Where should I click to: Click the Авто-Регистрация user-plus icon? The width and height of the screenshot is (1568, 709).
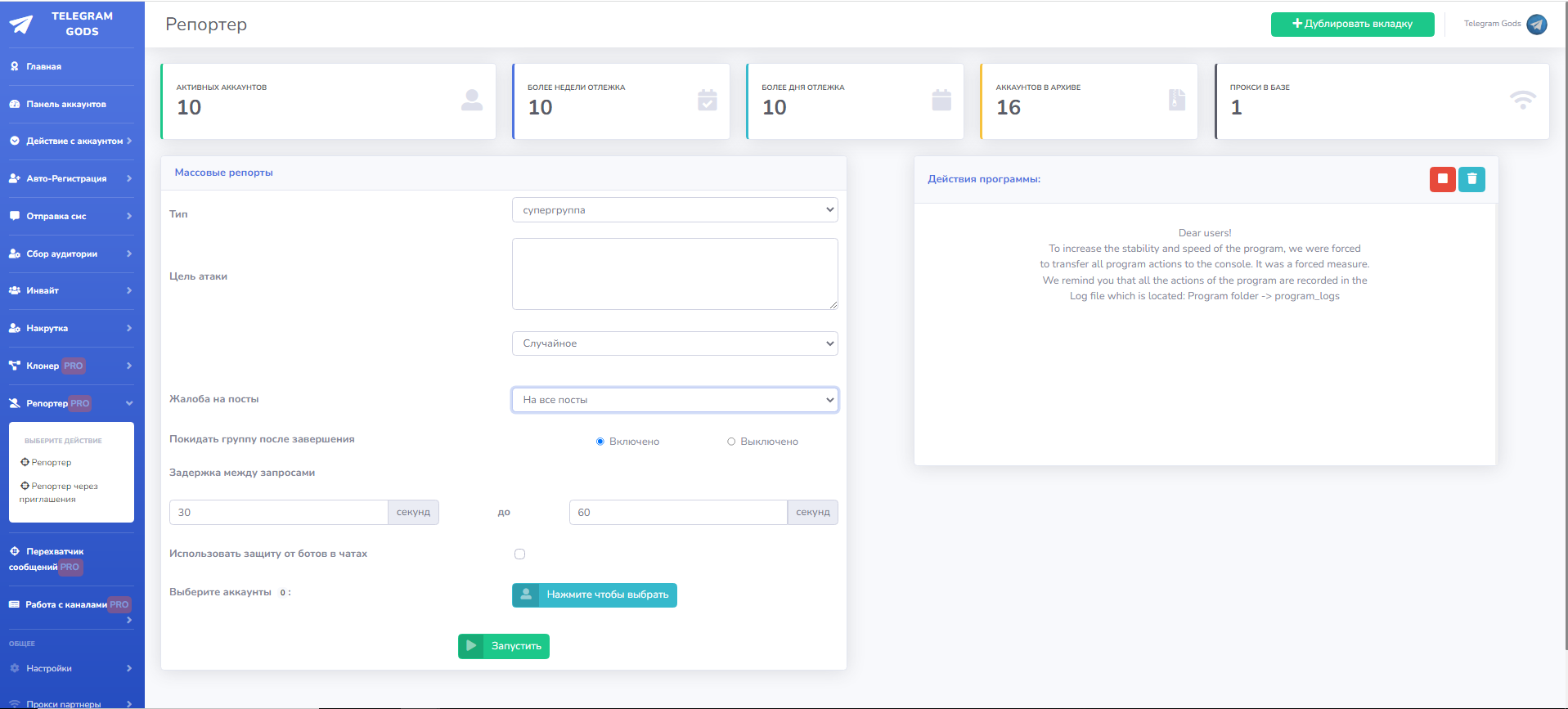coord(15,178)
